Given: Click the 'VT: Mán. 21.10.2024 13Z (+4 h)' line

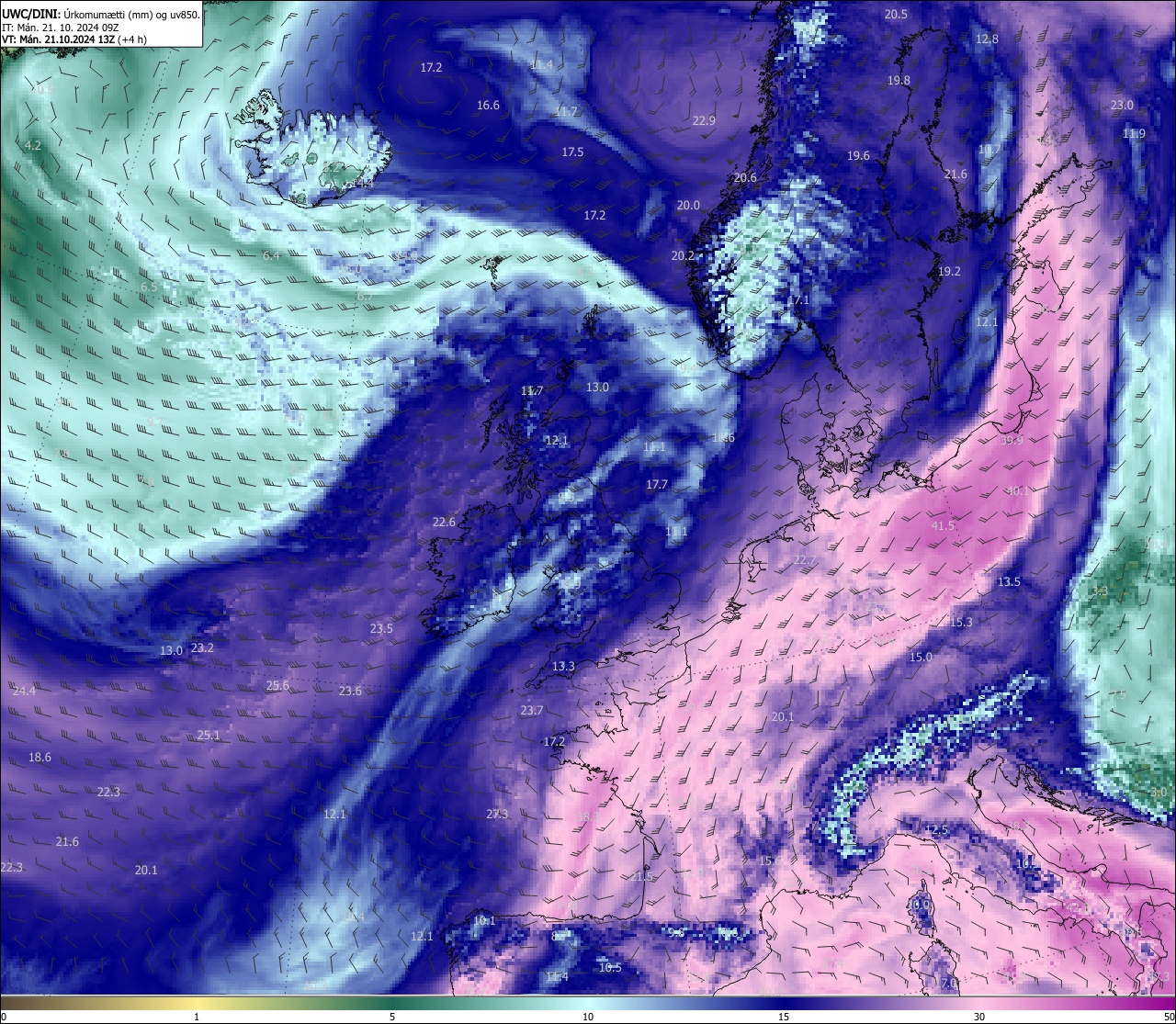Looking at the screenshot, I should [x=74, y=39].
